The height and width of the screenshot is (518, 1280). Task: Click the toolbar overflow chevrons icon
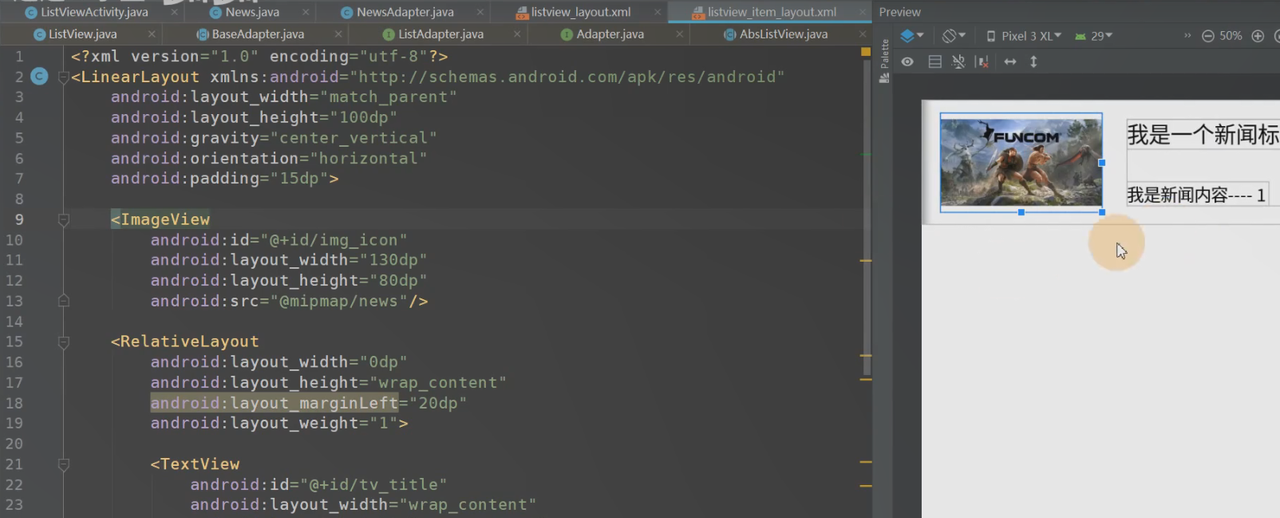tap(1187, 36)
